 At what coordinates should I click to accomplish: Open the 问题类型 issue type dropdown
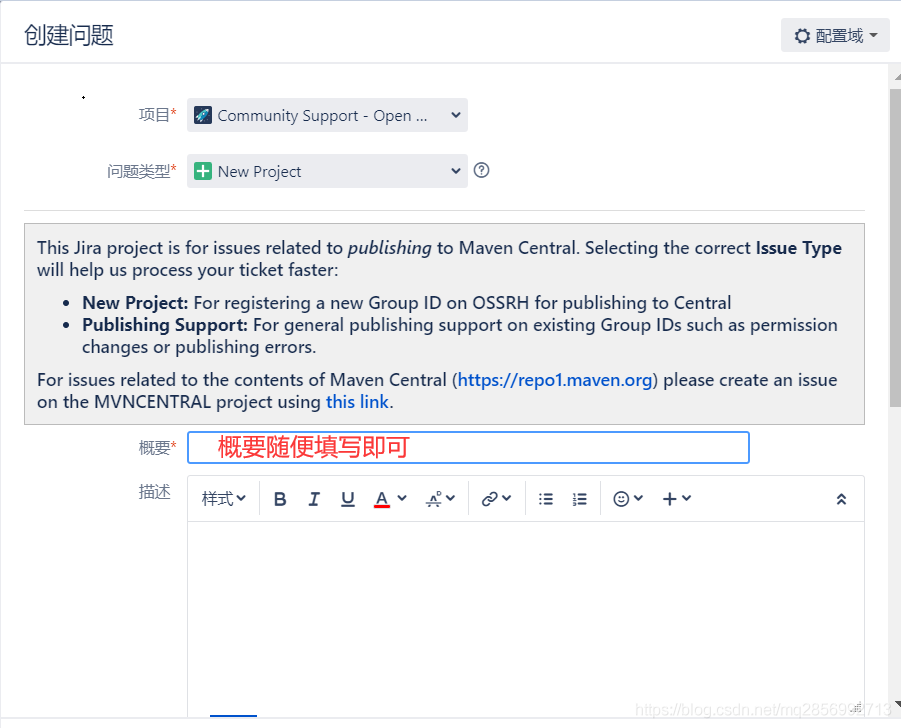pyautogui.click(x=327, y=171)
